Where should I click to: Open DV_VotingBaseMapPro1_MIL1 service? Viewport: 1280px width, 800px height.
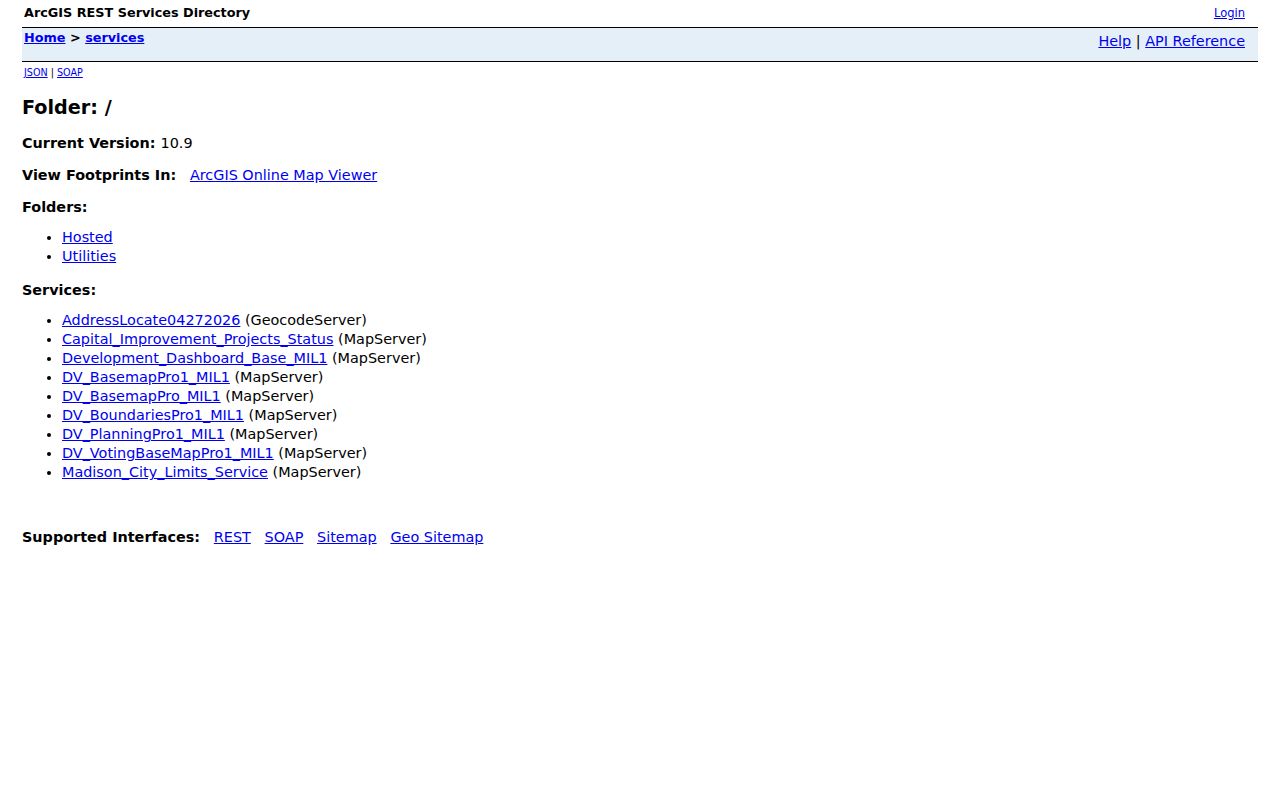point(167,453)
